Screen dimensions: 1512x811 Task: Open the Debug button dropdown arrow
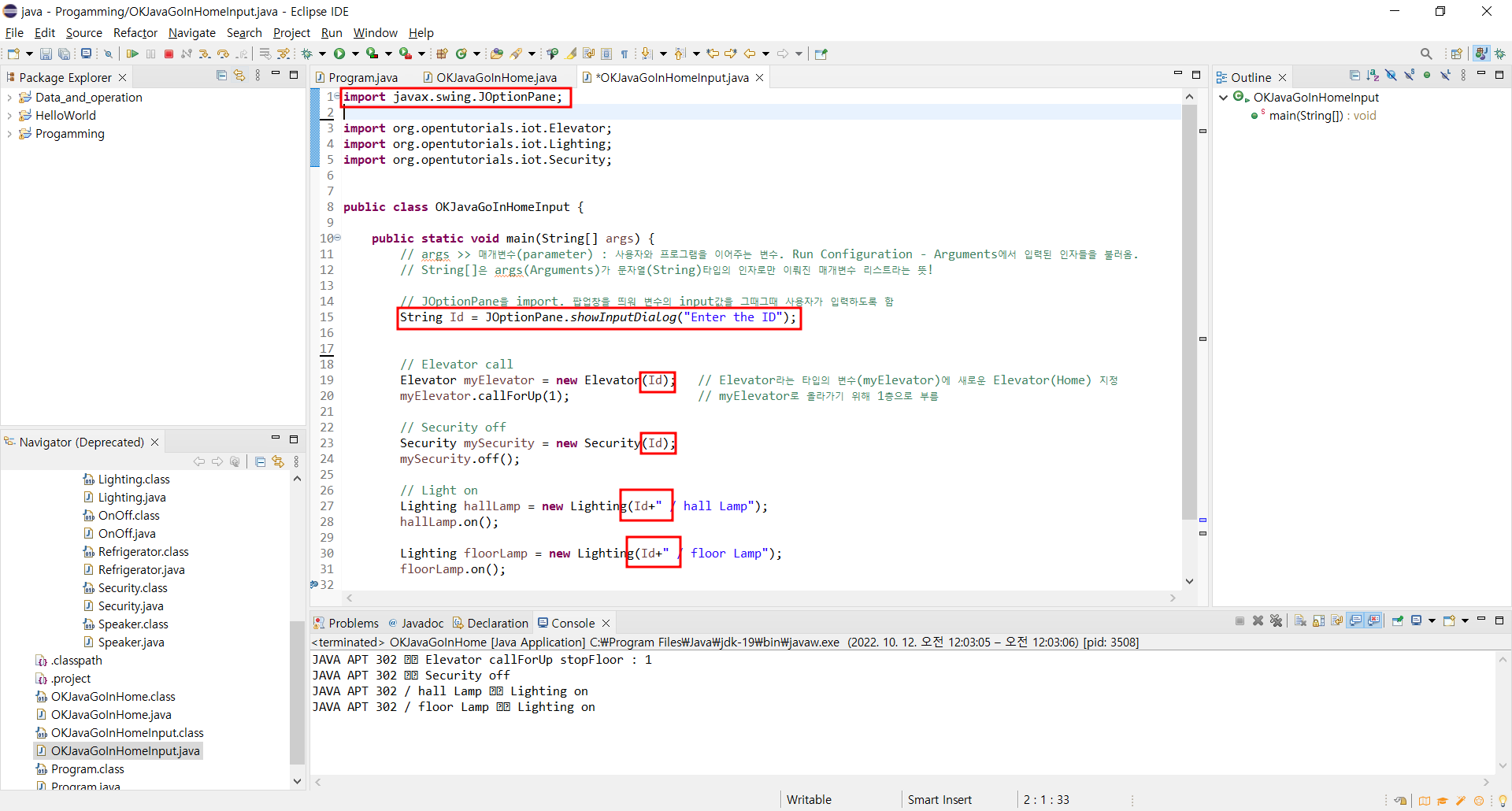[322, 54]
